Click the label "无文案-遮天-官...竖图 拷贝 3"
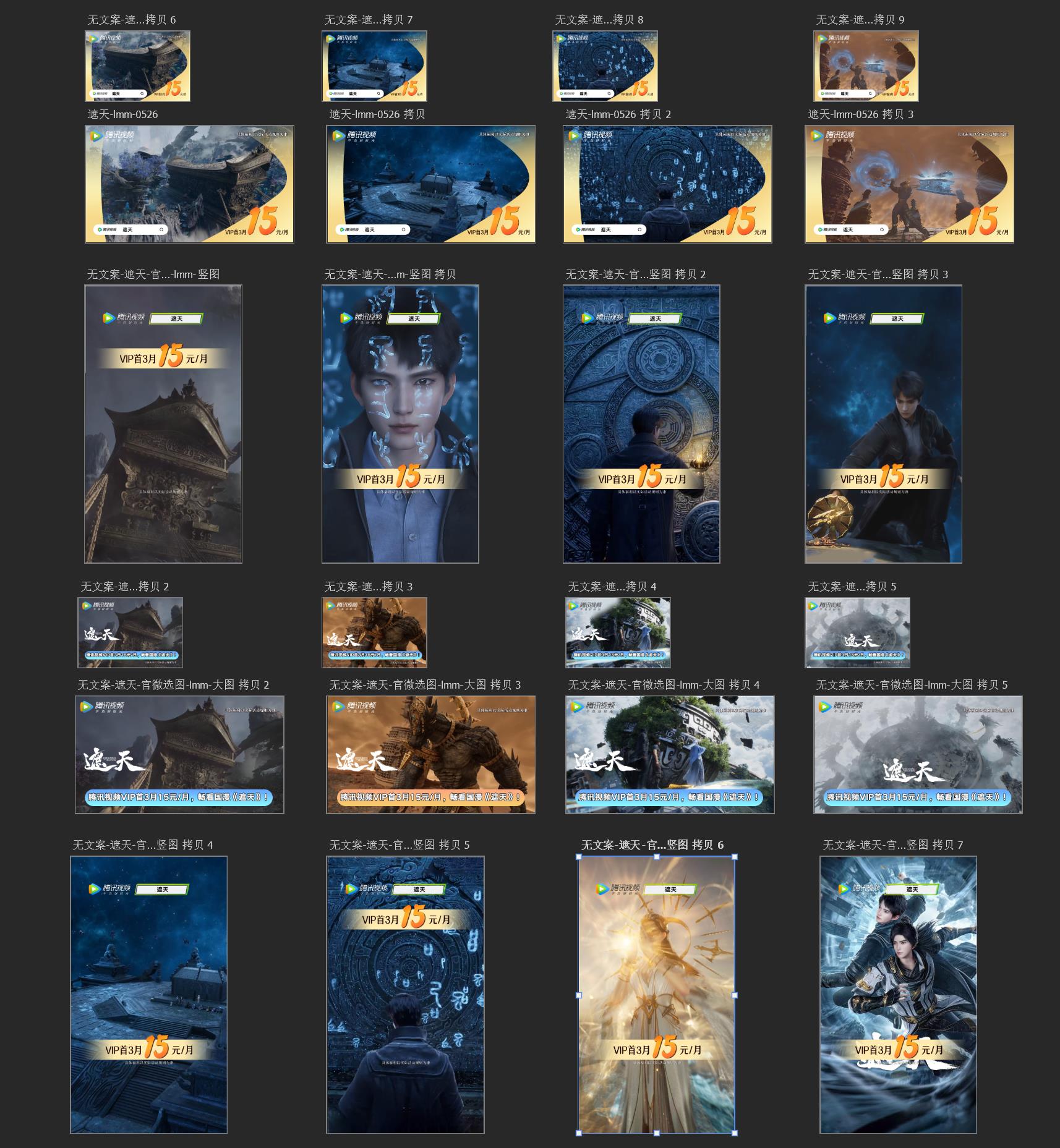1060x1148 pixels. (x=878, y=274)
